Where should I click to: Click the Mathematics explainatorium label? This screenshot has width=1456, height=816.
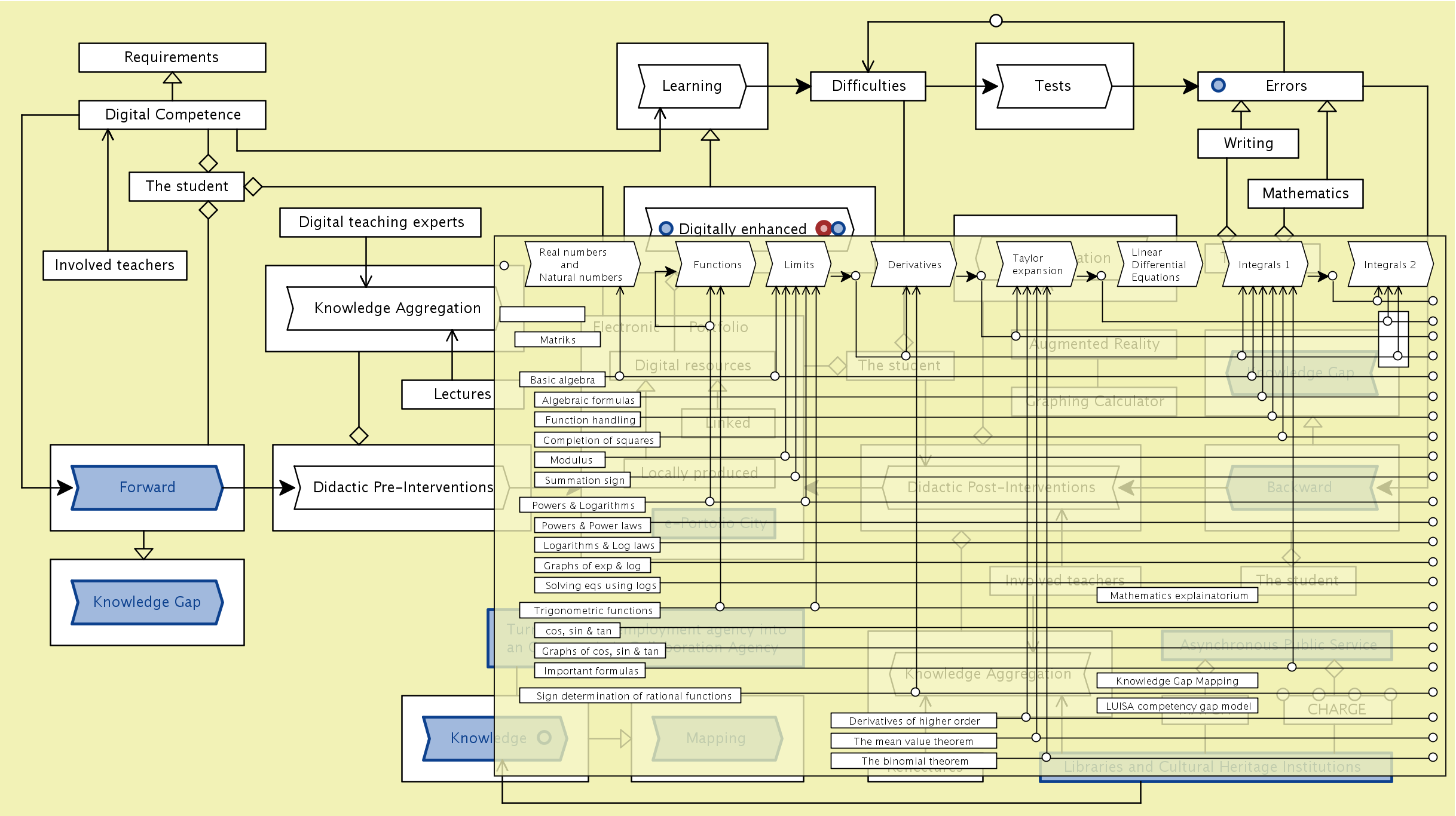(1177, 596)
